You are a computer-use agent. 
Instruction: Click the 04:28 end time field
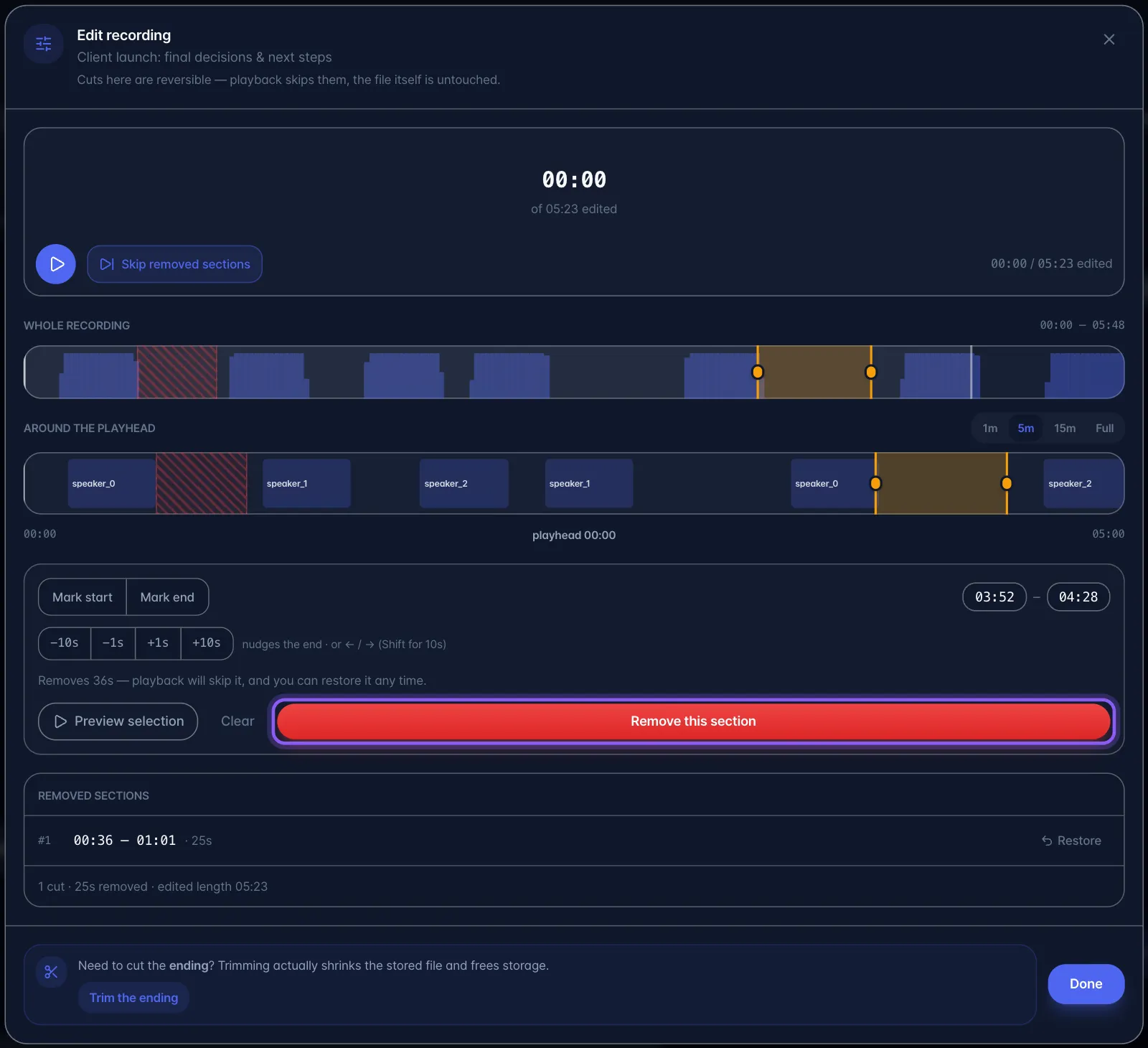1078,597
